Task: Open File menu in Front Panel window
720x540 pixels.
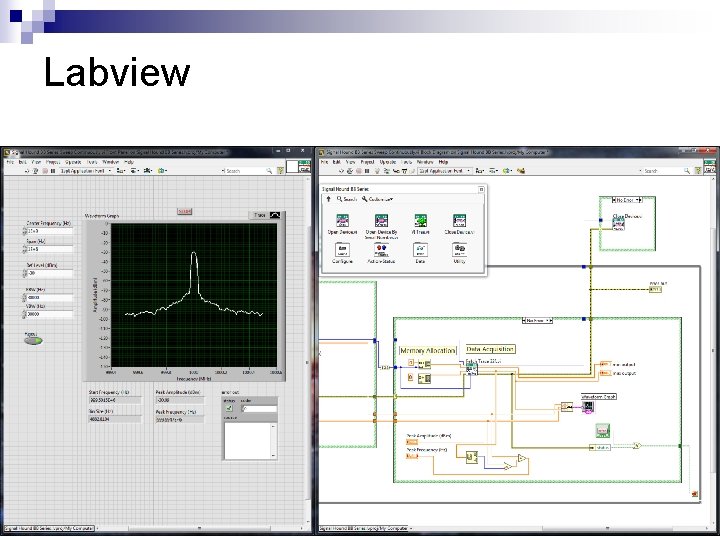Action: coord(10,162)
